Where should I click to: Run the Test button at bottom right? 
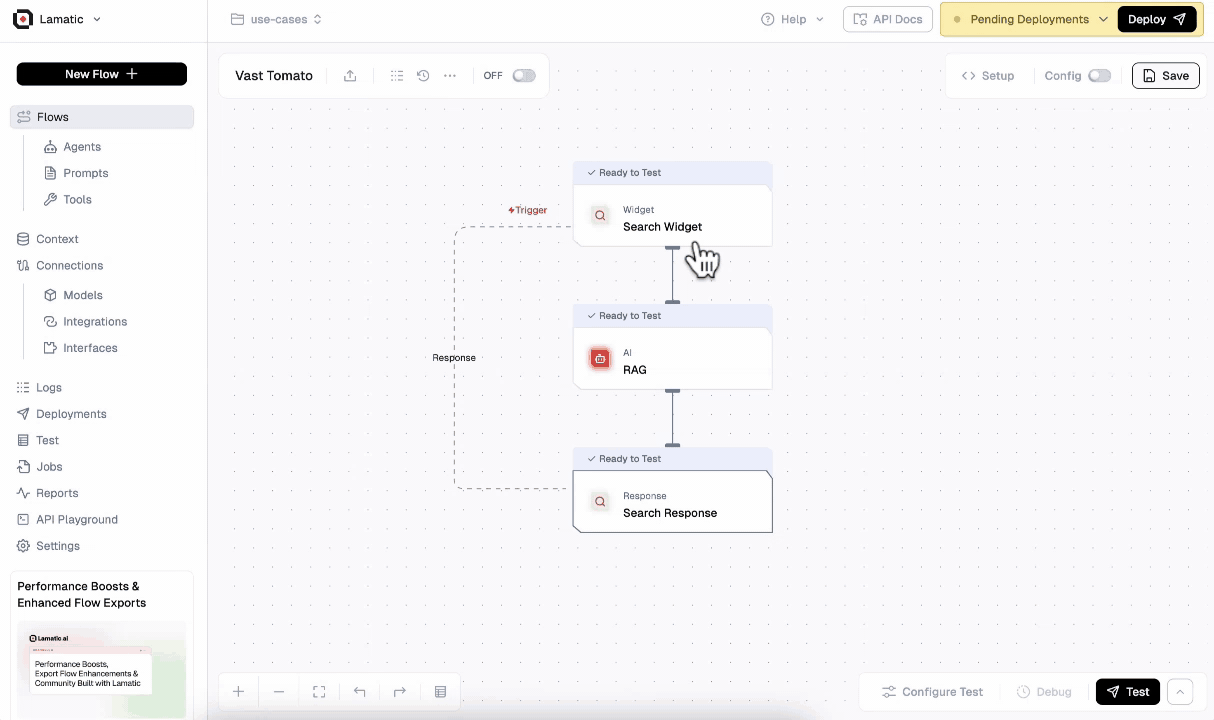coord(1127,692)
